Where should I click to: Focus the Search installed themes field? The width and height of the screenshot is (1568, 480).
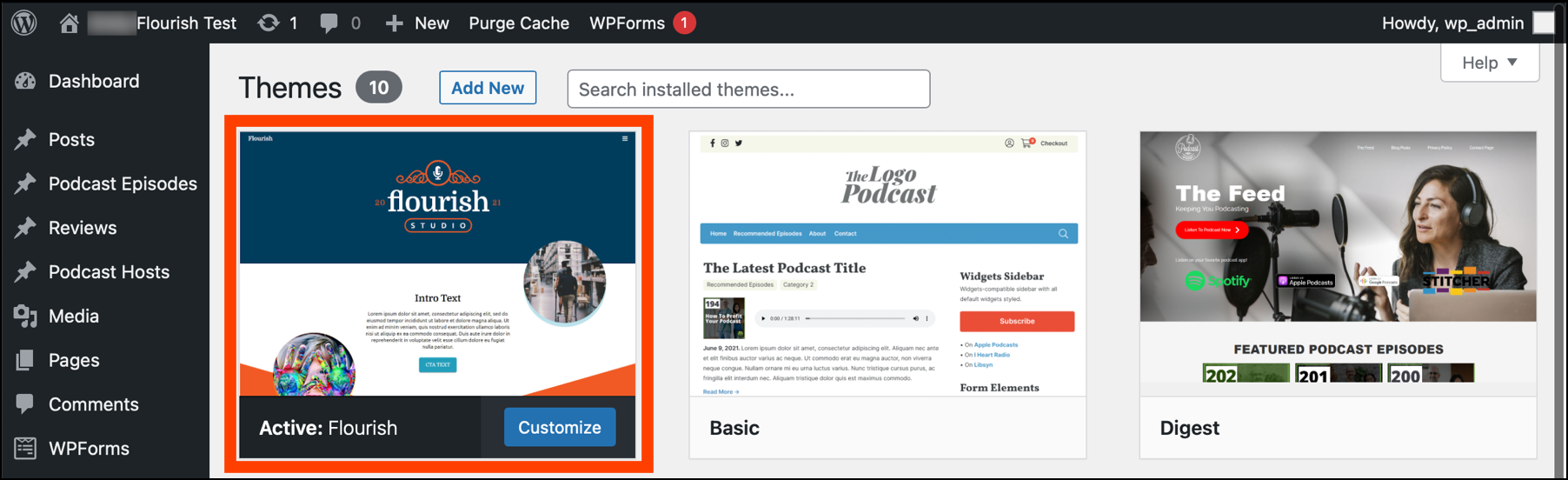tap(748, 89)
